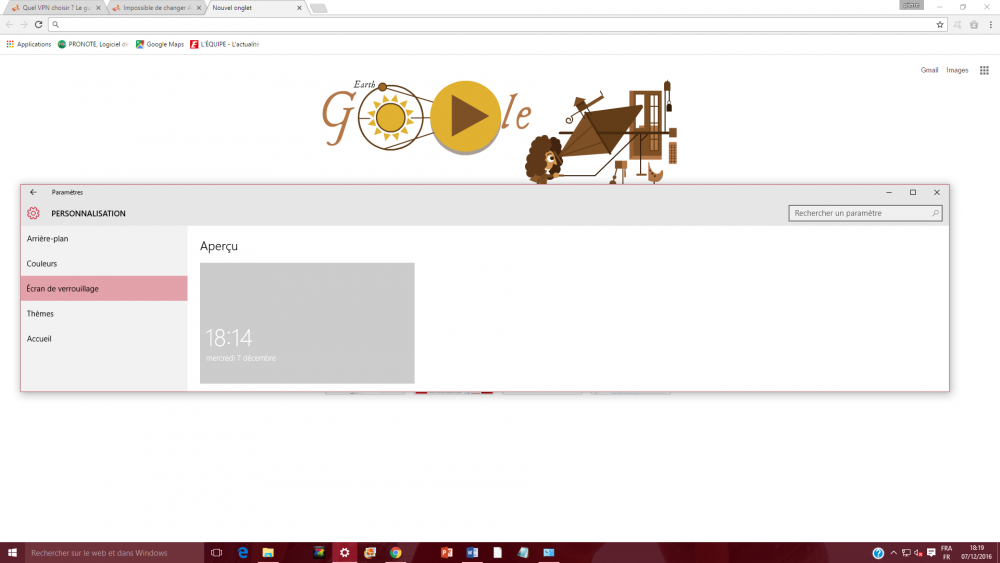The height and width of the screenshot is (563, 1000).
Task: Open the L'ÉQUIPE bookmark
Action: click(x=224, y=44)
